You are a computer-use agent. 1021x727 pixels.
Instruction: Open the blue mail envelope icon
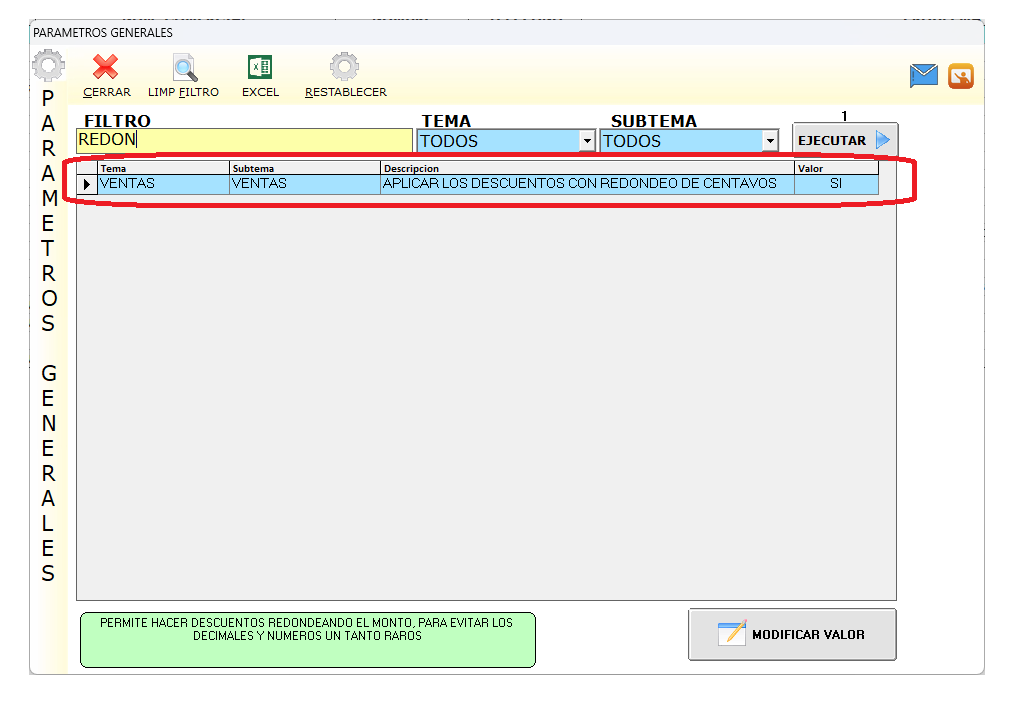coord(923,76)
